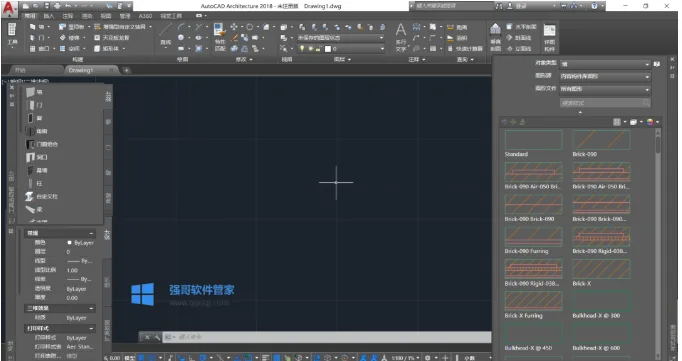
Task: Open the A360 ribbon tab
Action: coord(145,16)
